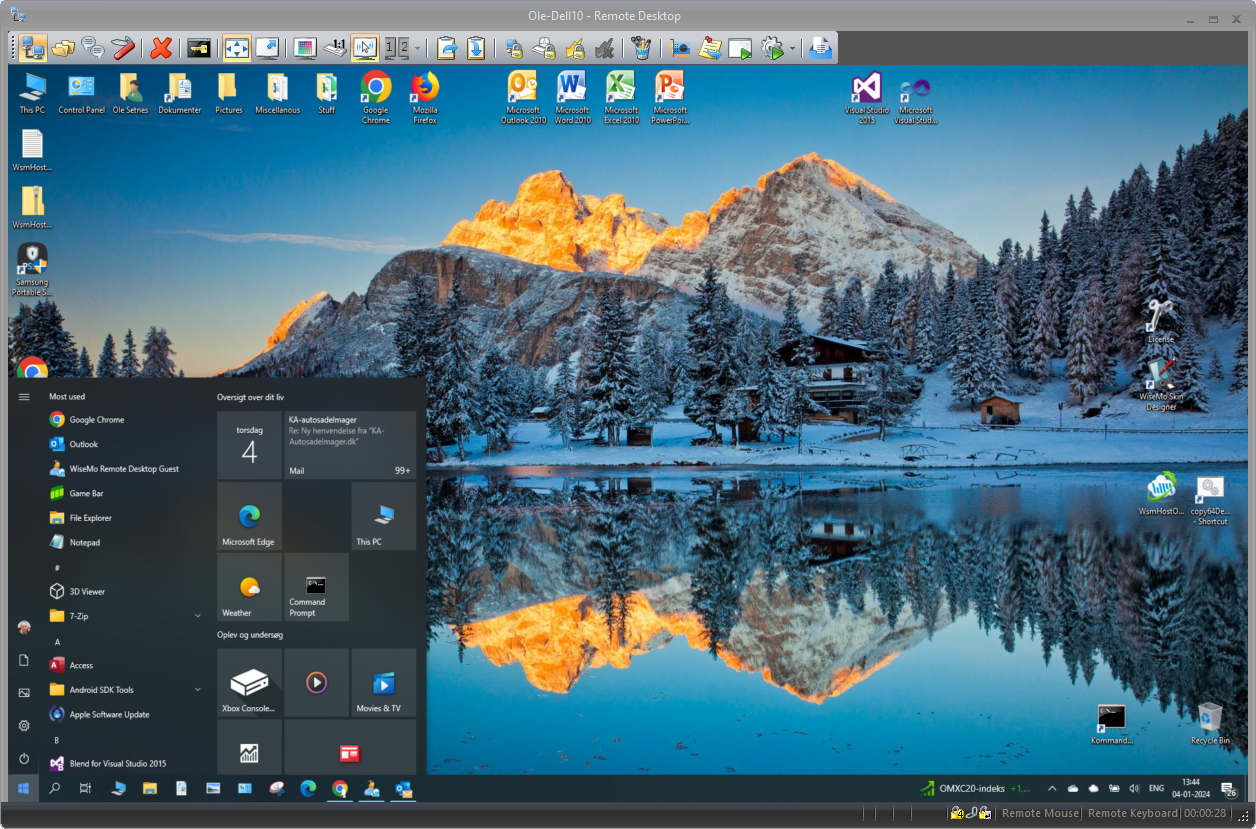This screenshot has width=1256, height=829.
Task: Open the KA-autosadelmager Mail tile
Action: [350, 445]
